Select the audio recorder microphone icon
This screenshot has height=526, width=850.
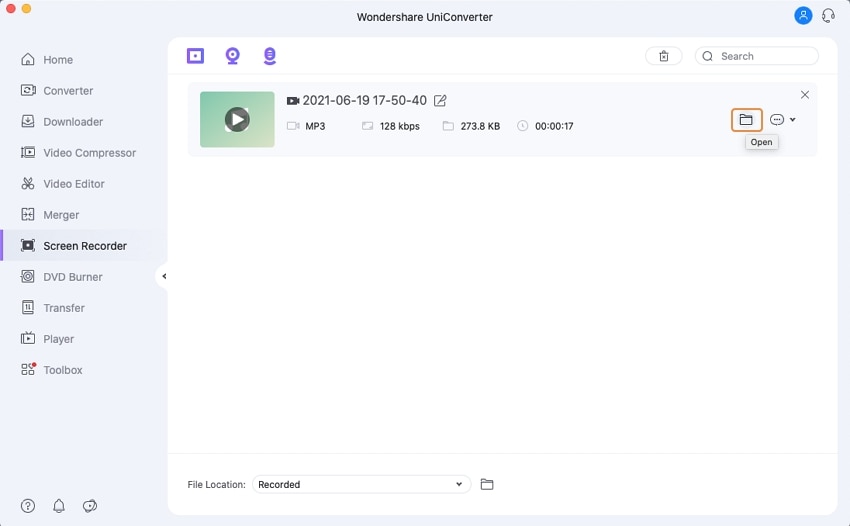pos(269,56)
